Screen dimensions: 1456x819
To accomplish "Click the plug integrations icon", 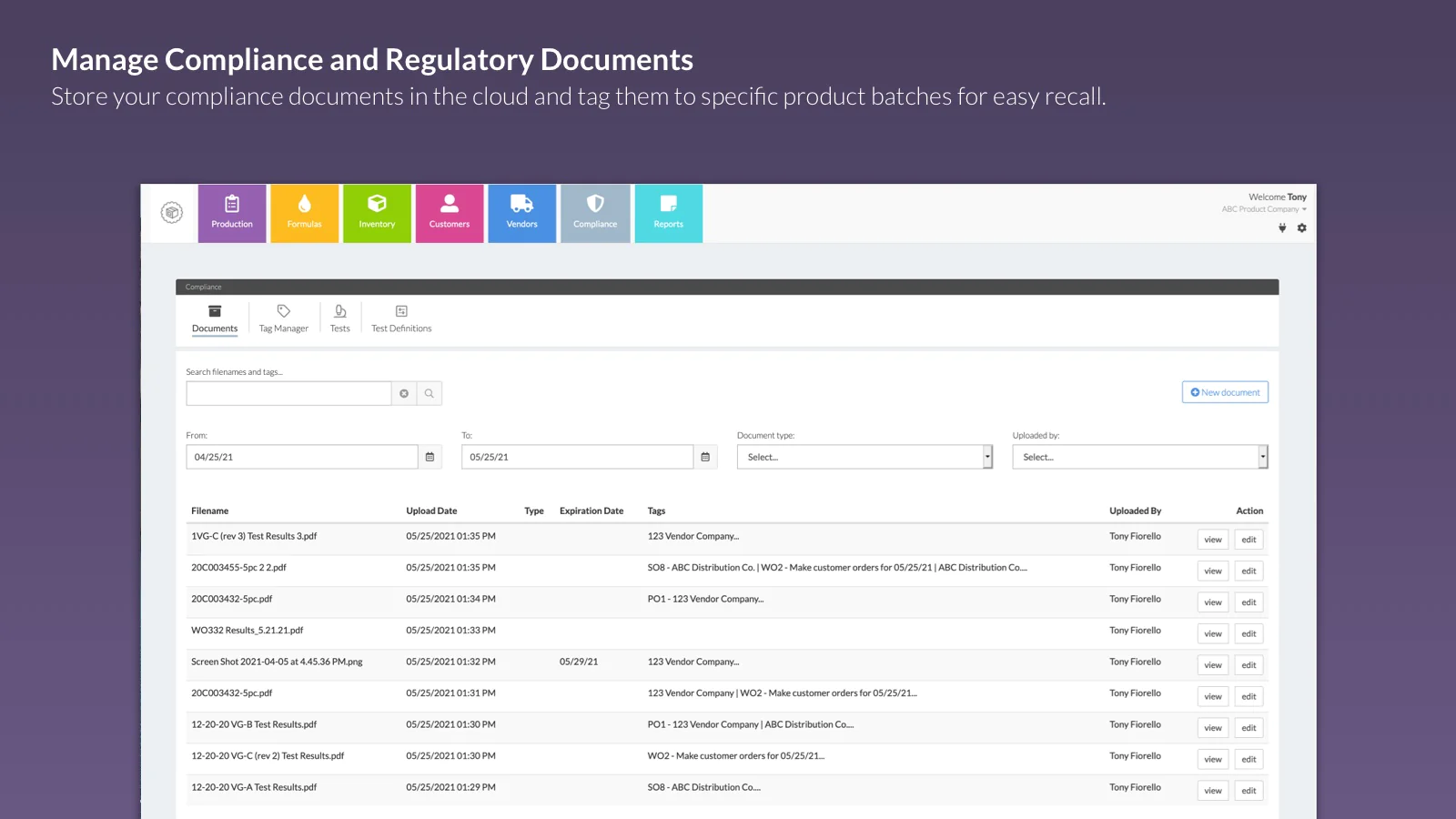I will coord(1282,228).
